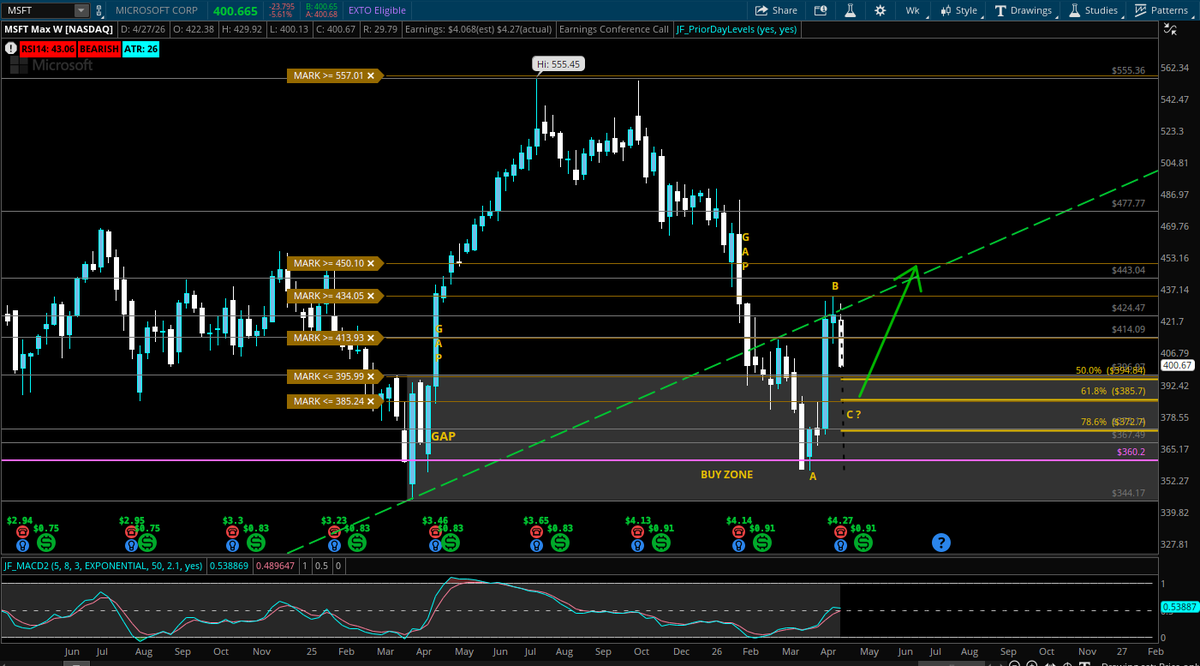Click the dividend dollar icon beside $3.3 earnings
The image size is (1200, 666).
pyautogui.click(x=257, y=542)
